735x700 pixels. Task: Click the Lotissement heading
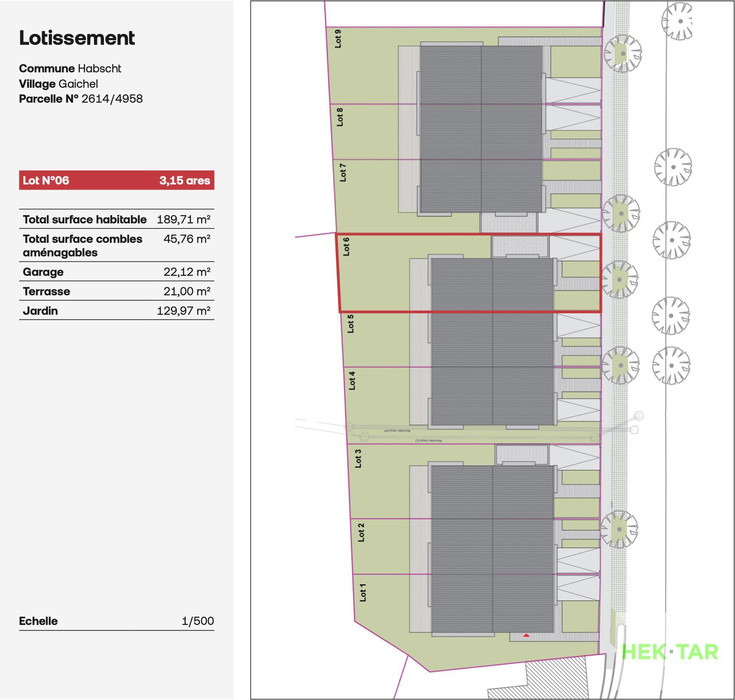[x=77, y=38]
